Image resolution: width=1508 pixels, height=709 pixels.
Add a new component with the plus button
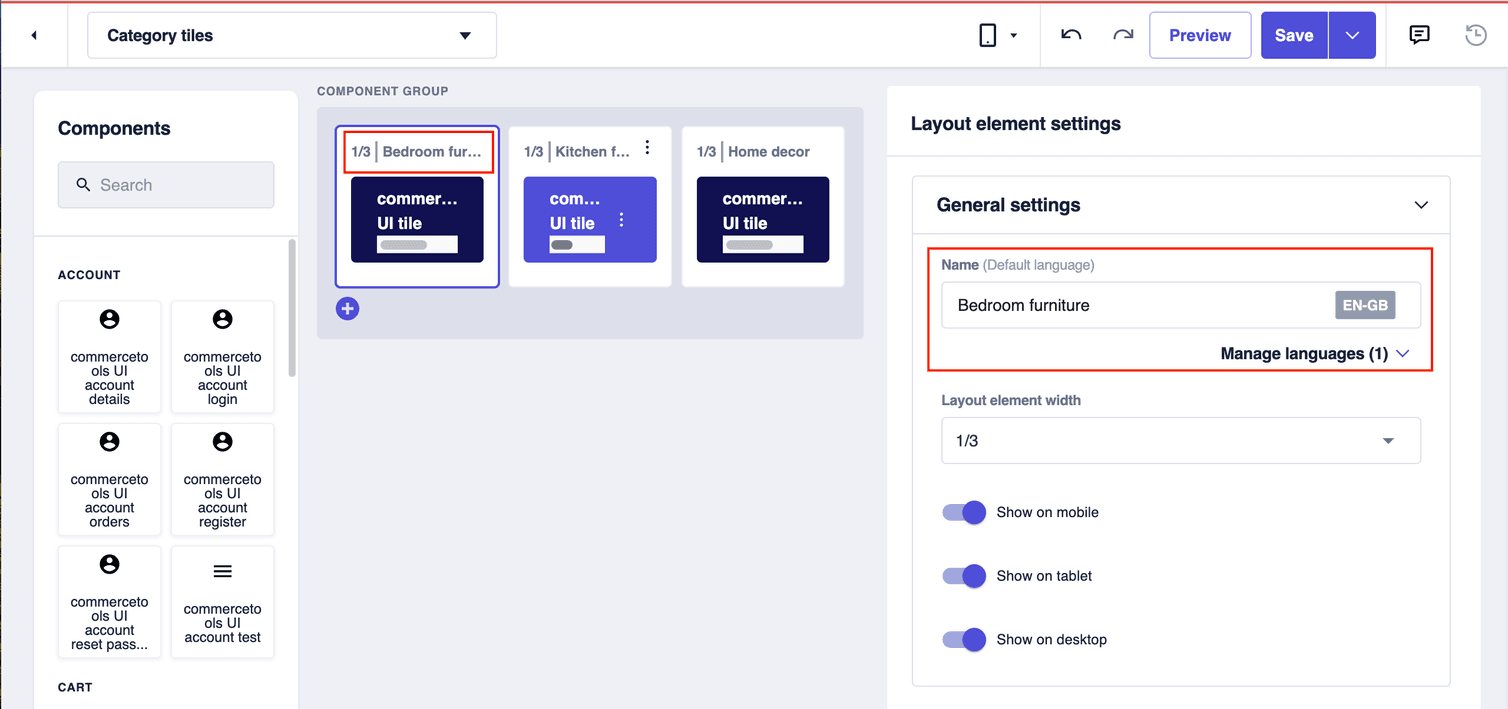(347, 308)
